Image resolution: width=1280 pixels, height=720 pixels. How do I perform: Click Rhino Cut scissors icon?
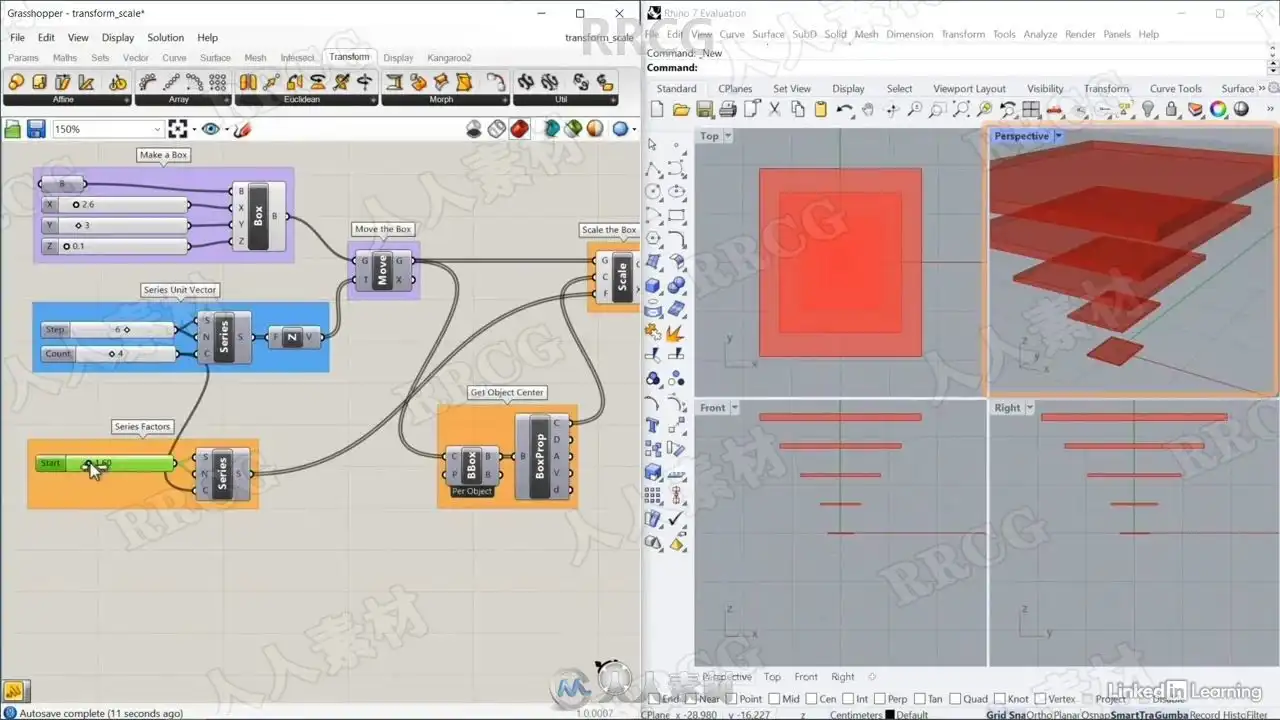[775, 109]
